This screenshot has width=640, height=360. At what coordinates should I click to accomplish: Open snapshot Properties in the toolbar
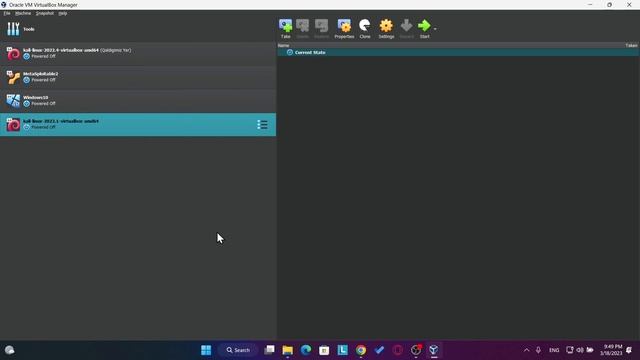pyautogui.click(x=344, y=29)
